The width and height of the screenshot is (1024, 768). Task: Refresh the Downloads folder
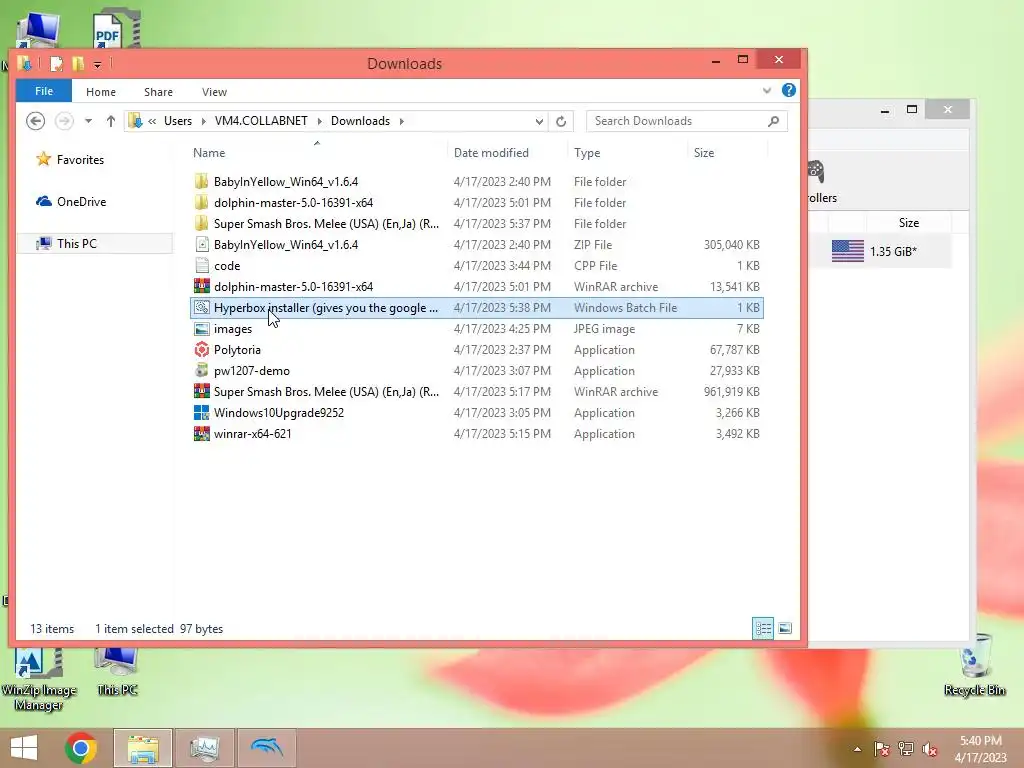tap(561, 121)
